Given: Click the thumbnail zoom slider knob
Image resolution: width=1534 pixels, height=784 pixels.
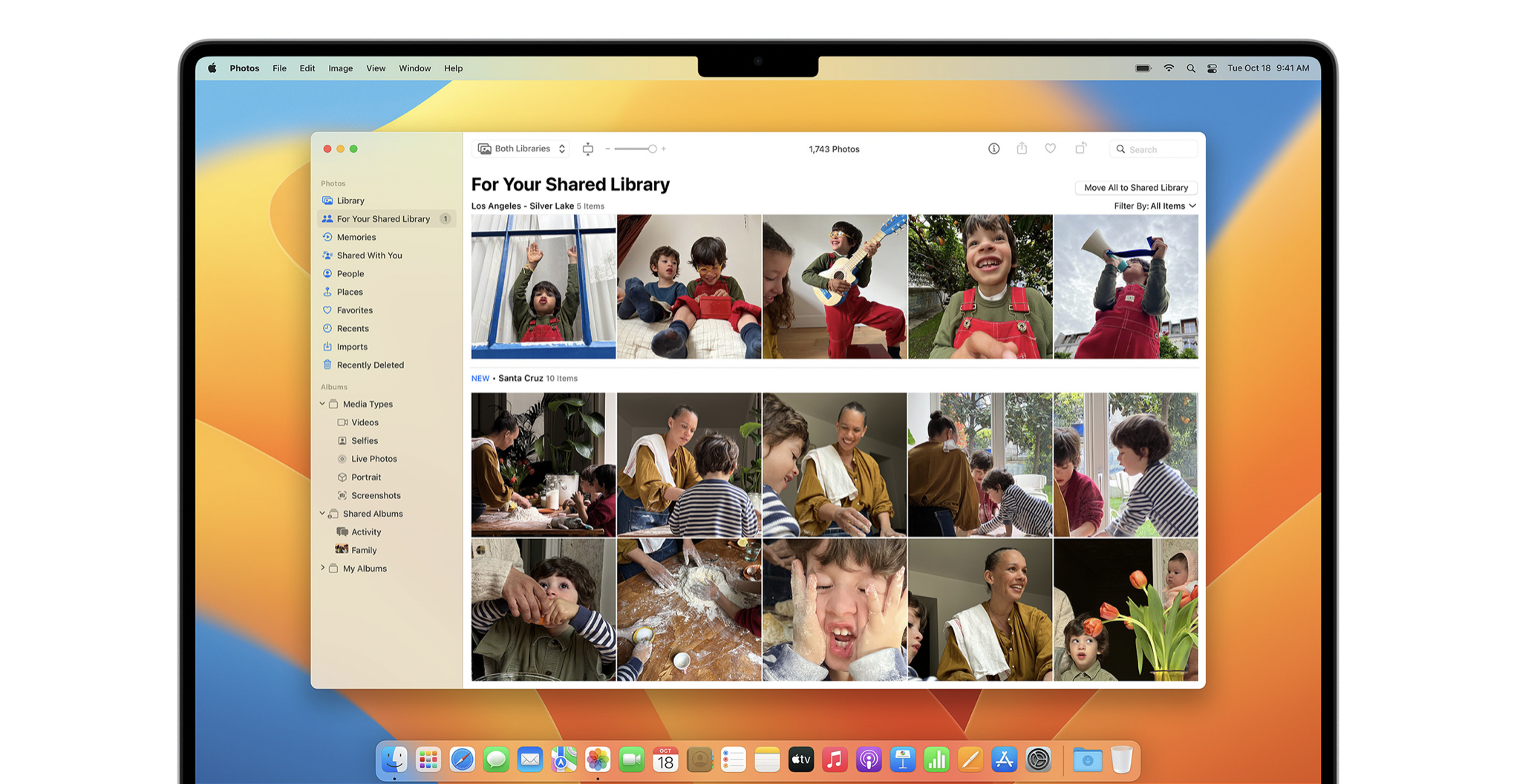Looking at the screenshot, I should 652,149.
